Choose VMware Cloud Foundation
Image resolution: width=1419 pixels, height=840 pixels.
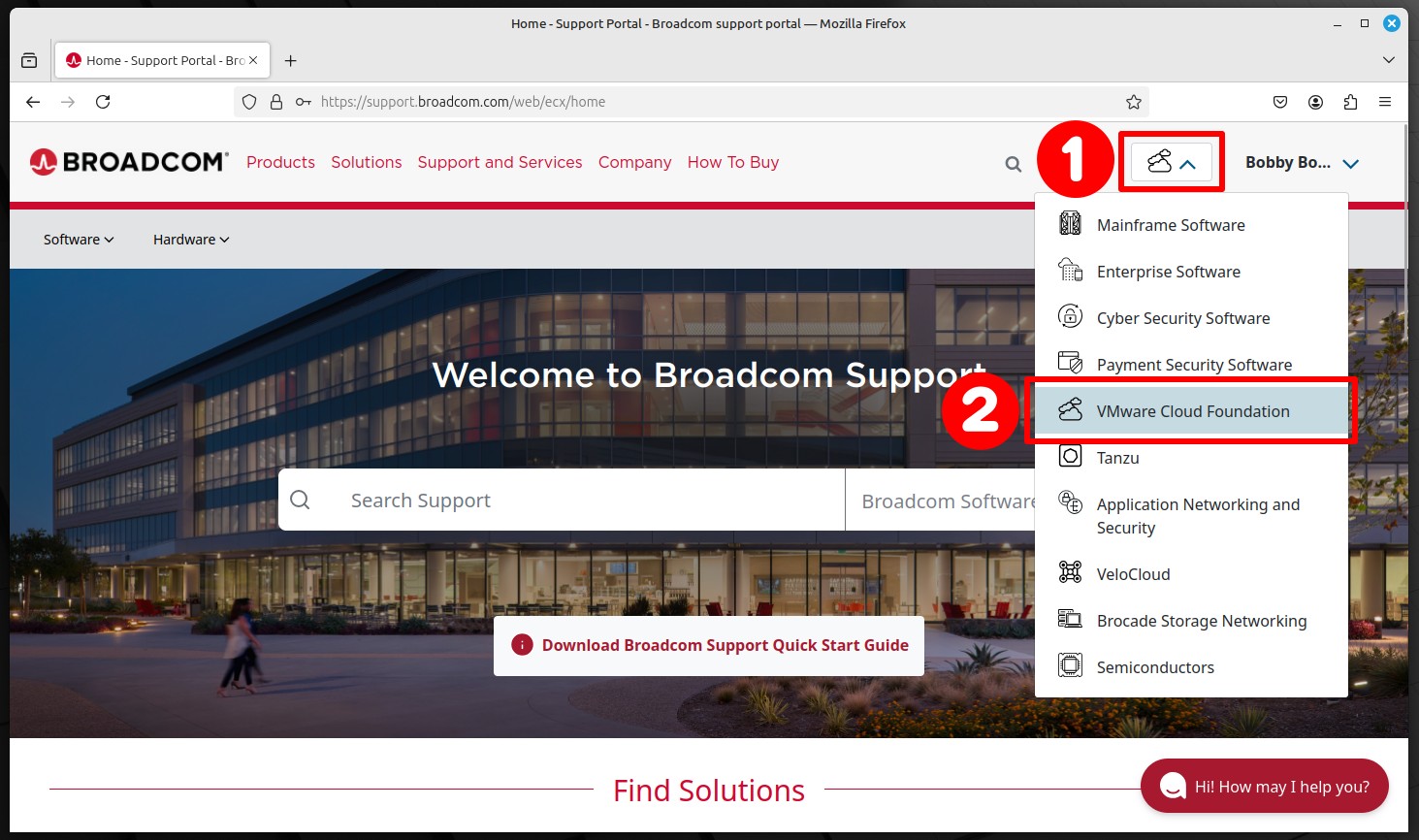[1191, 411]
